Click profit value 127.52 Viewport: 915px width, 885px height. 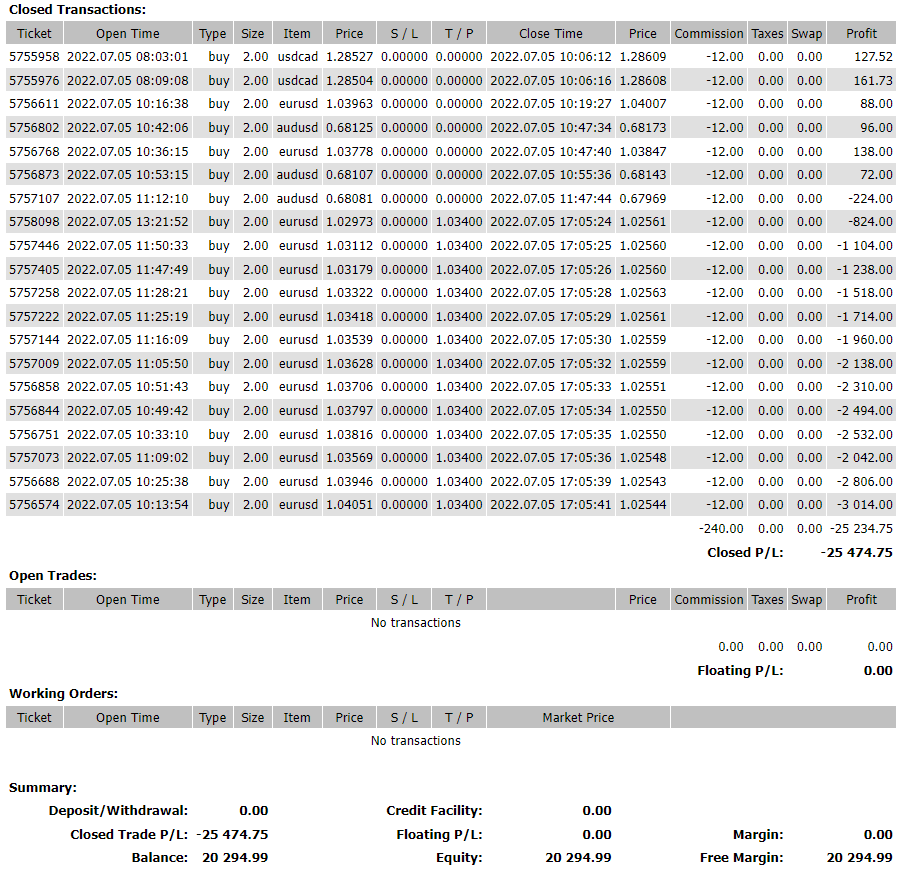point(873,57)
